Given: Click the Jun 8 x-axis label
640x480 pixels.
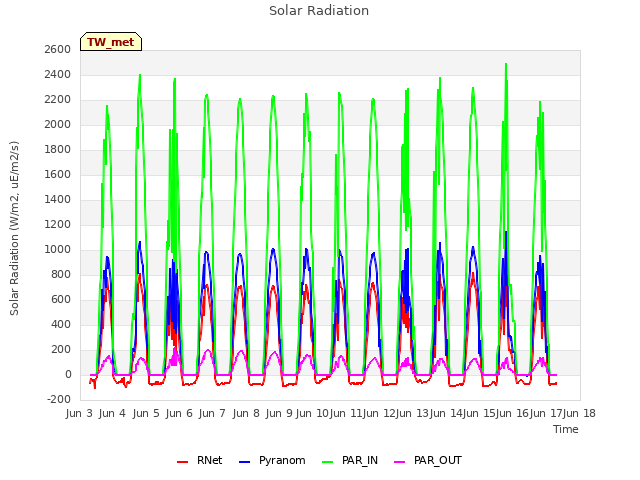Looking at the screenshot, I should click(246, 413).
